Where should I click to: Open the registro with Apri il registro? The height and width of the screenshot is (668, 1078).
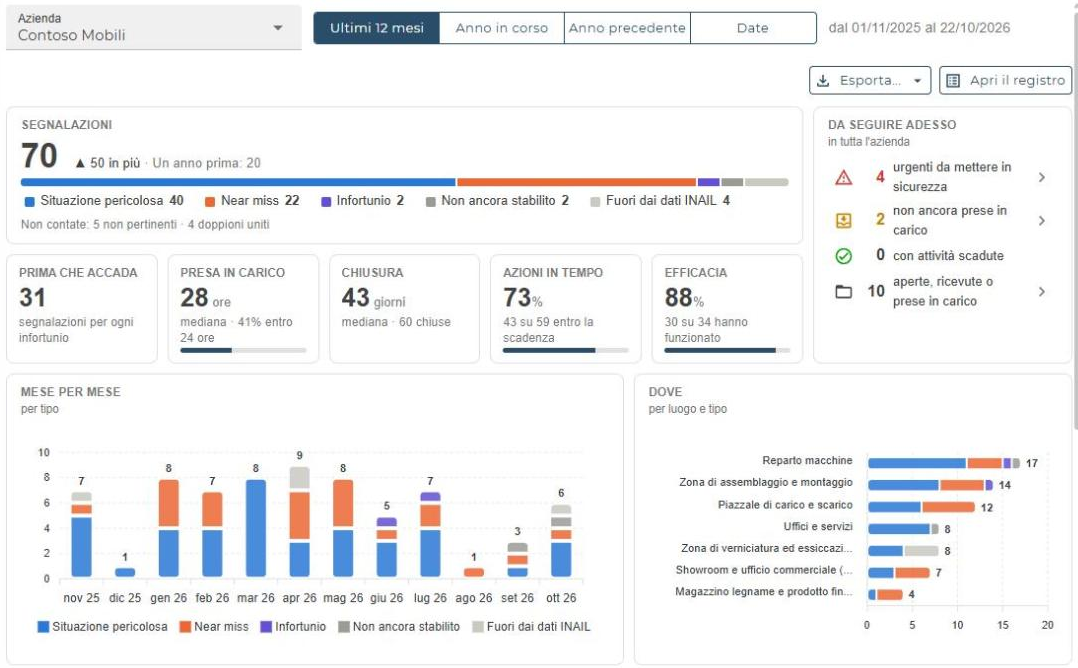click(x=1005, y=80)
